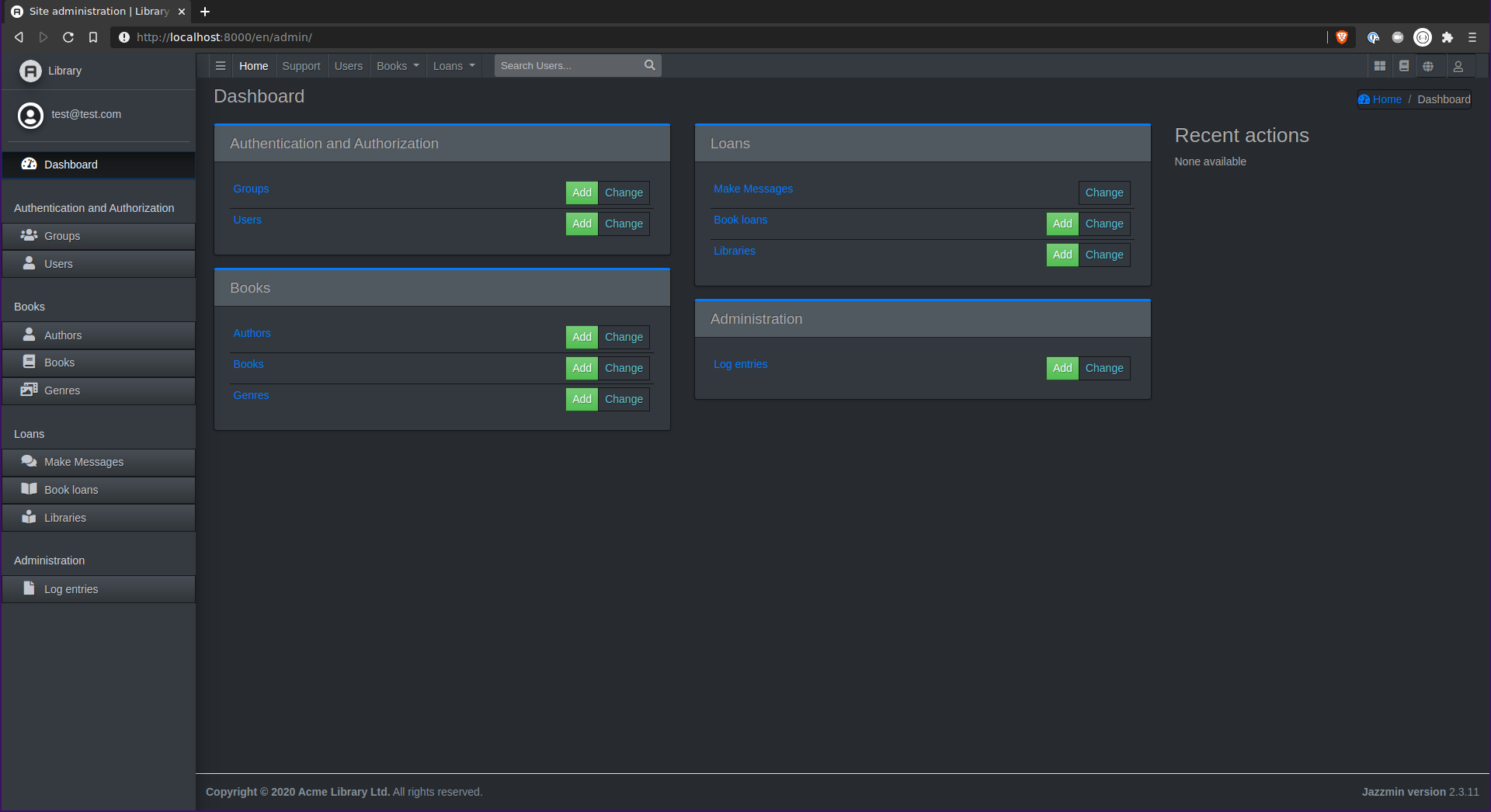
Task: Click the Dashboard speedometer icon in the sidebar
Action: (x=29, y=164)
